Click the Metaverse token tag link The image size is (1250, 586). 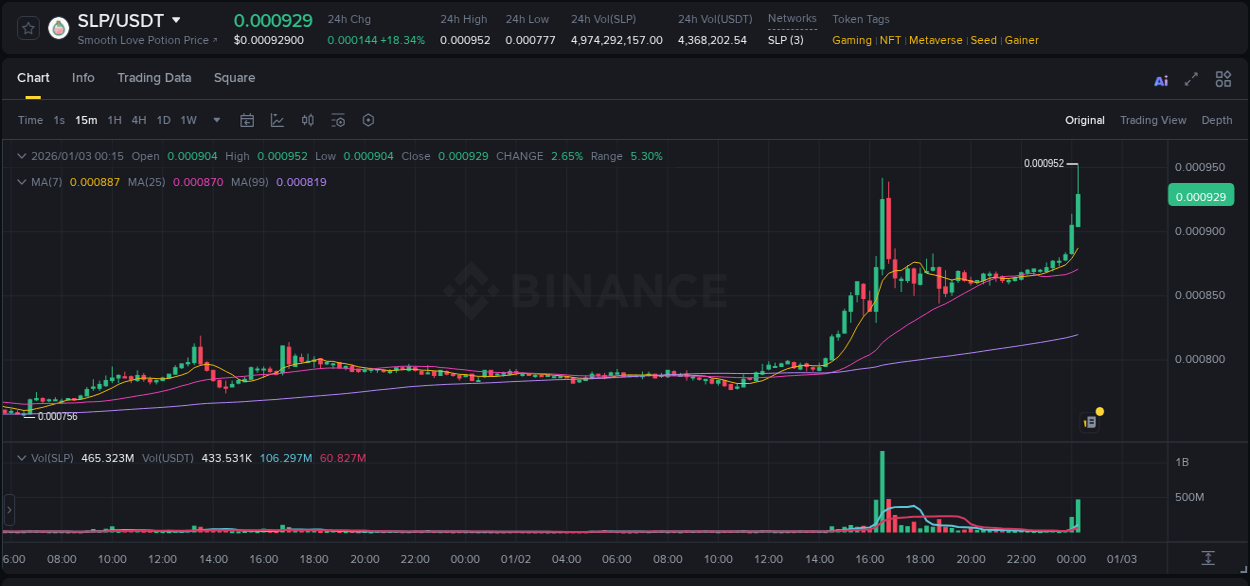[x=935, y=40]
